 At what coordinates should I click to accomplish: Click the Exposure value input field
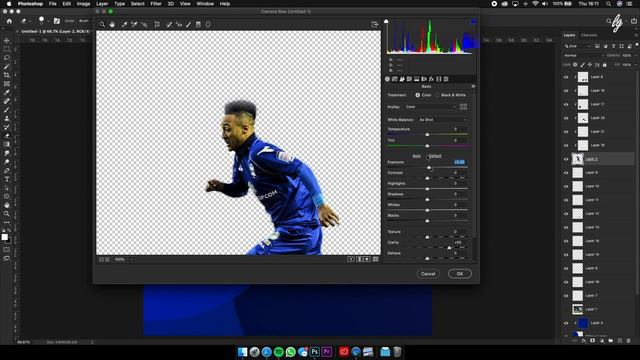pos(459,162)
